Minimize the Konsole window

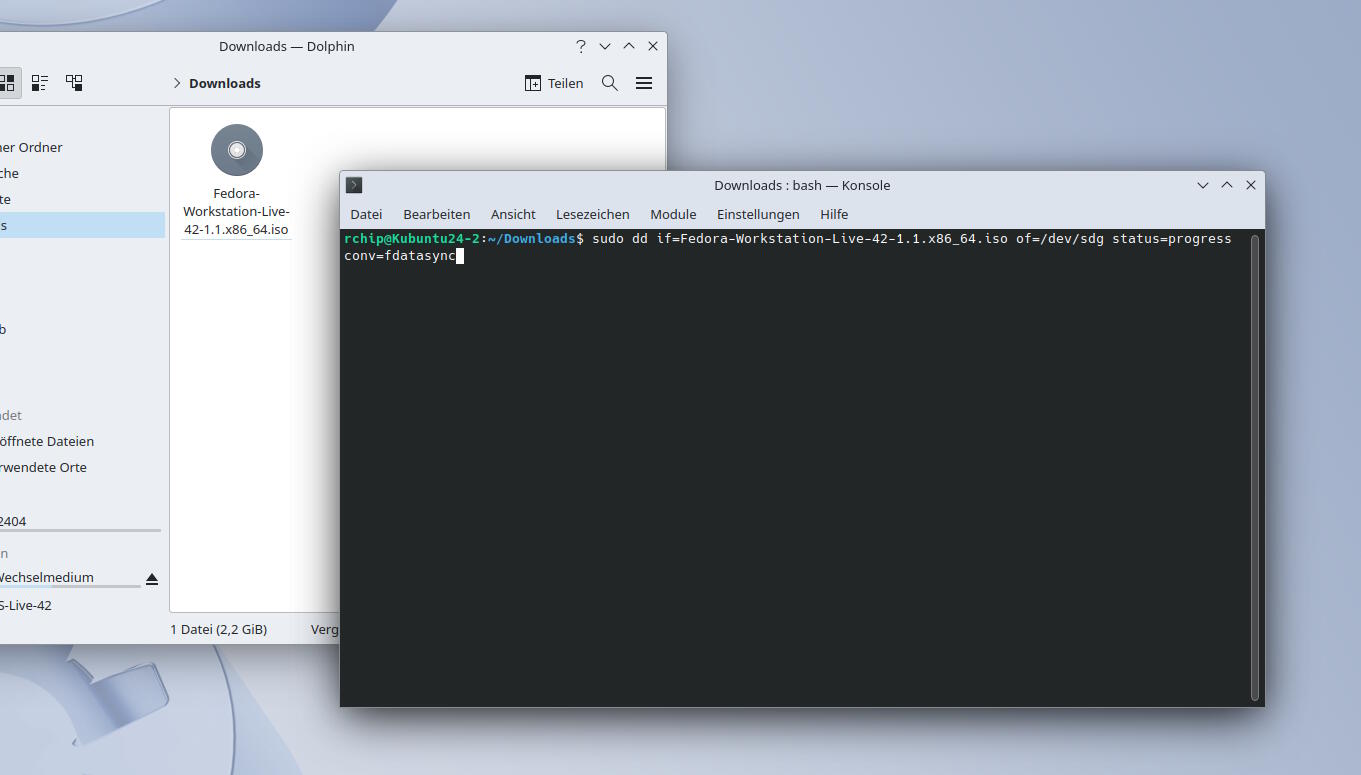[1203, 185]
